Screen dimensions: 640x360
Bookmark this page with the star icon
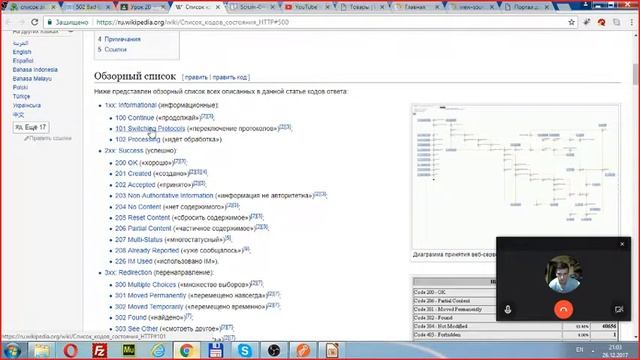point(571,22)
